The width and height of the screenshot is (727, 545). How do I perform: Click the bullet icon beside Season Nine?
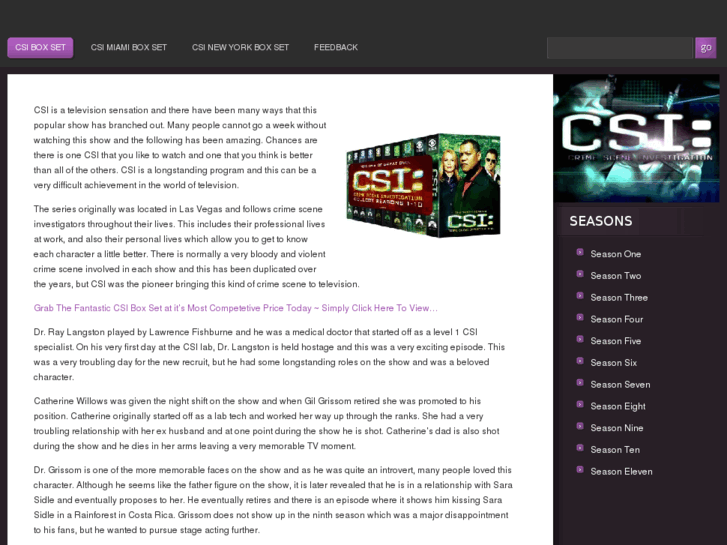click(580, 426)
